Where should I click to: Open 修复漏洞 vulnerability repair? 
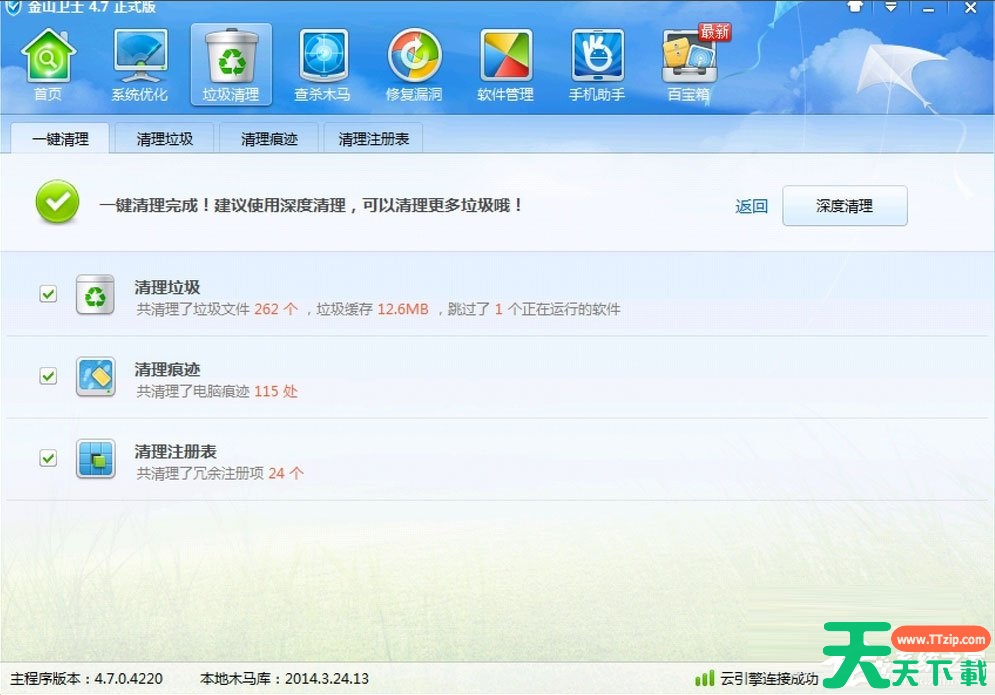click(414, 65)
